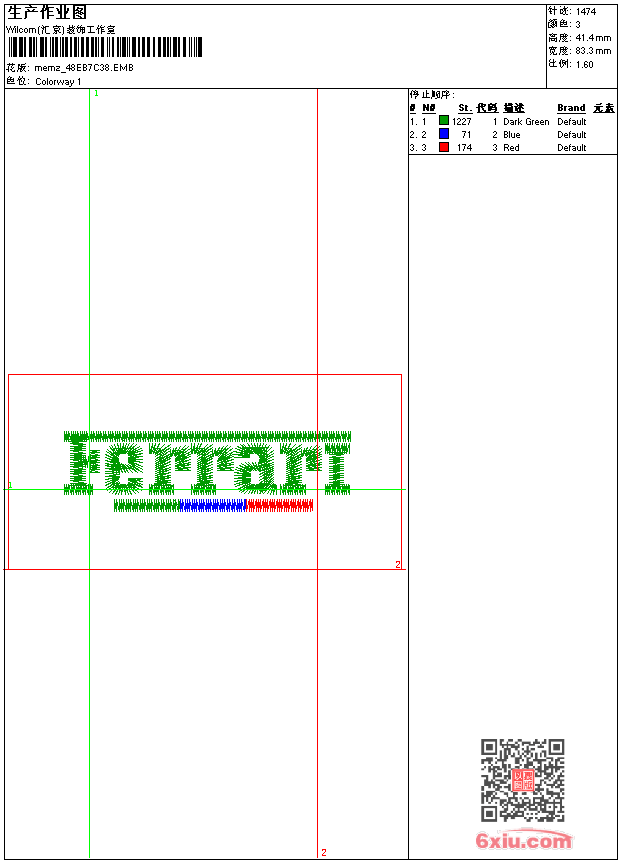Click the Blue description text

(x=511, y=135)
